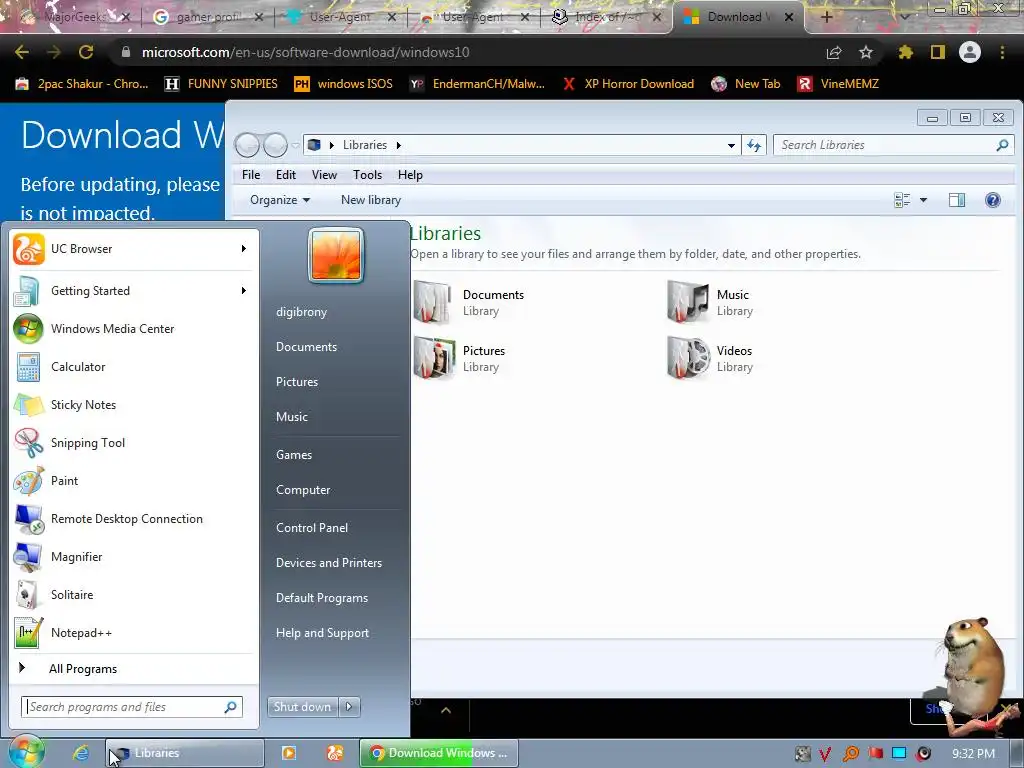The width and height of the screenshot is (1024, 768).
Task: Expand shut down options arrow
Action: [x=349, y=707]
